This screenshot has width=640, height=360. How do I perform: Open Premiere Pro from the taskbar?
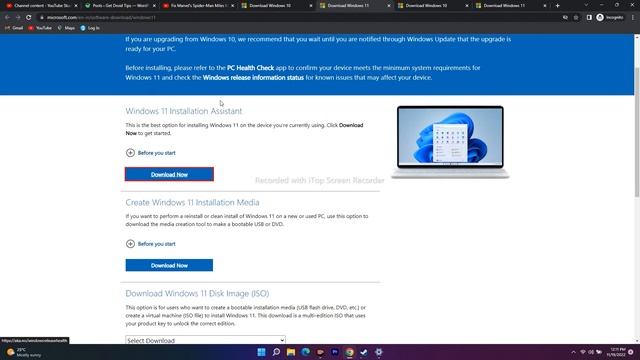(x=335, y=352)
